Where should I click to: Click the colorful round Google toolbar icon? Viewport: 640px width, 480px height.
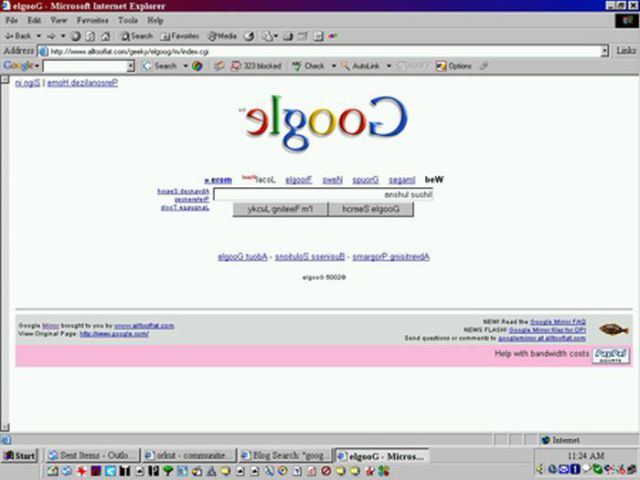tap(197, 66)
